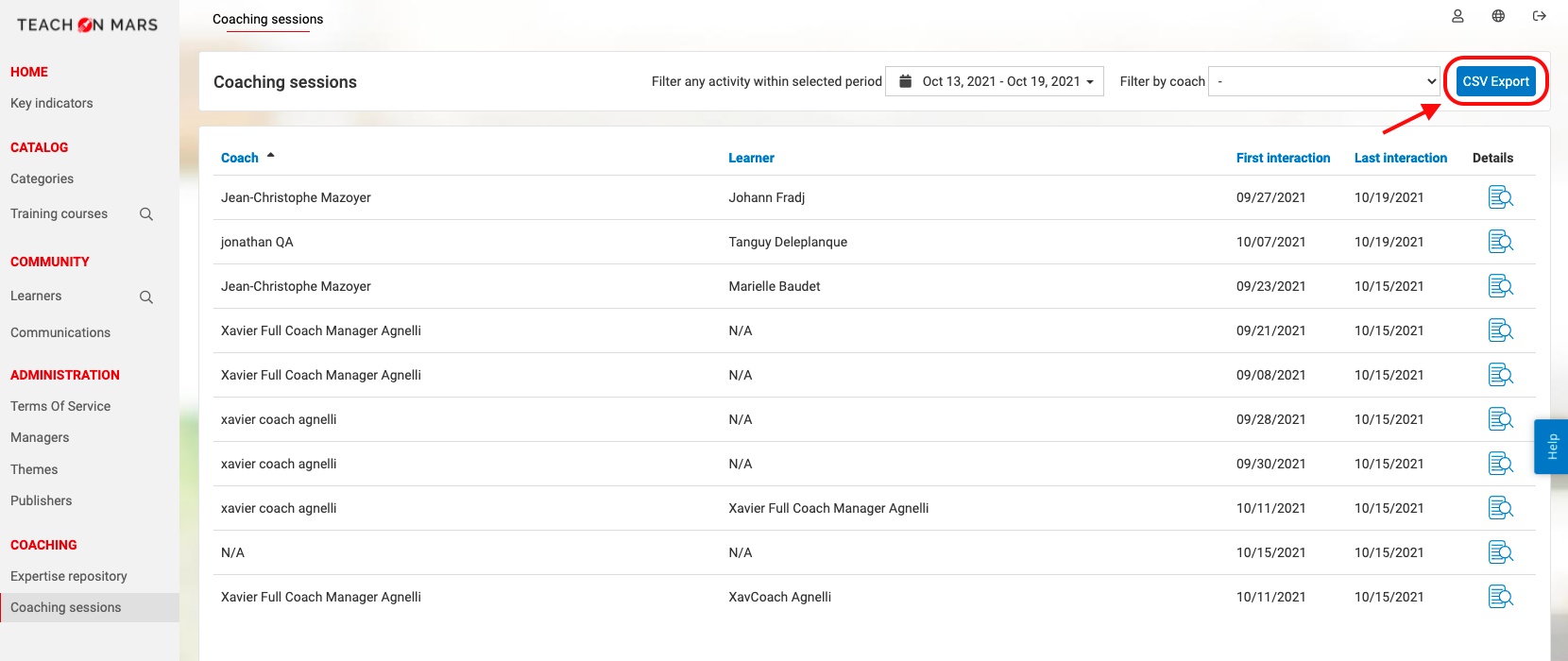Sort by the Learner column header

pyautogui.click(x=752, y=158)
